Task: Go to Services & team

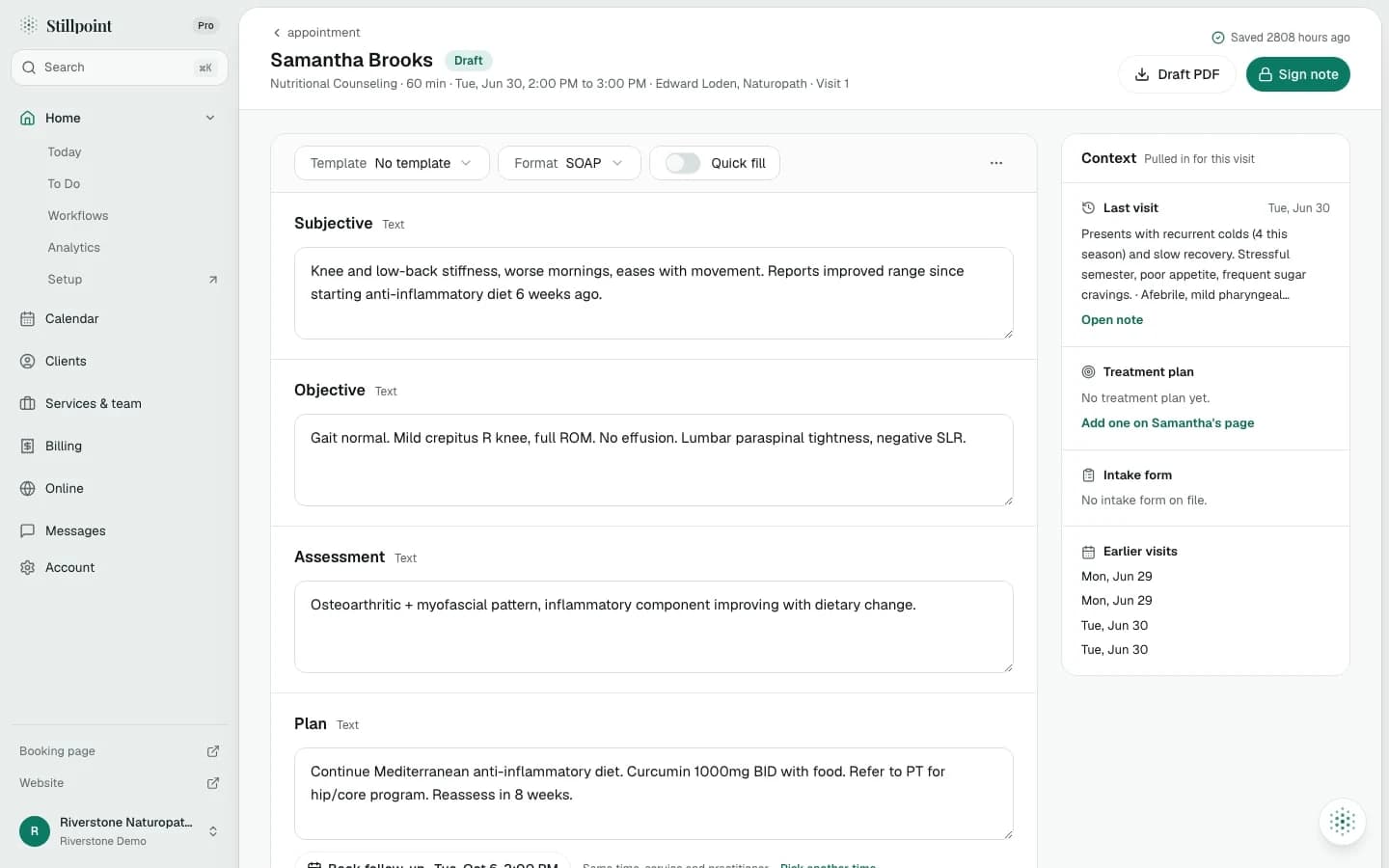Action: [120, 403]
